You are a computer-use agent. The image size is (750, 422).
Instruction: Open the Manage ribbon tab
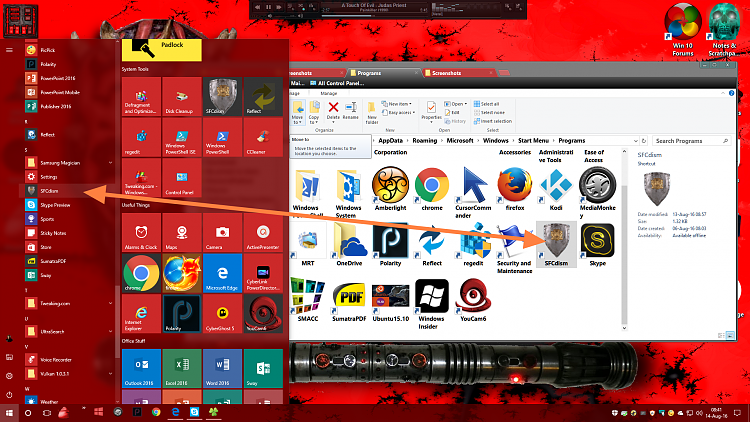coord(329,93)
